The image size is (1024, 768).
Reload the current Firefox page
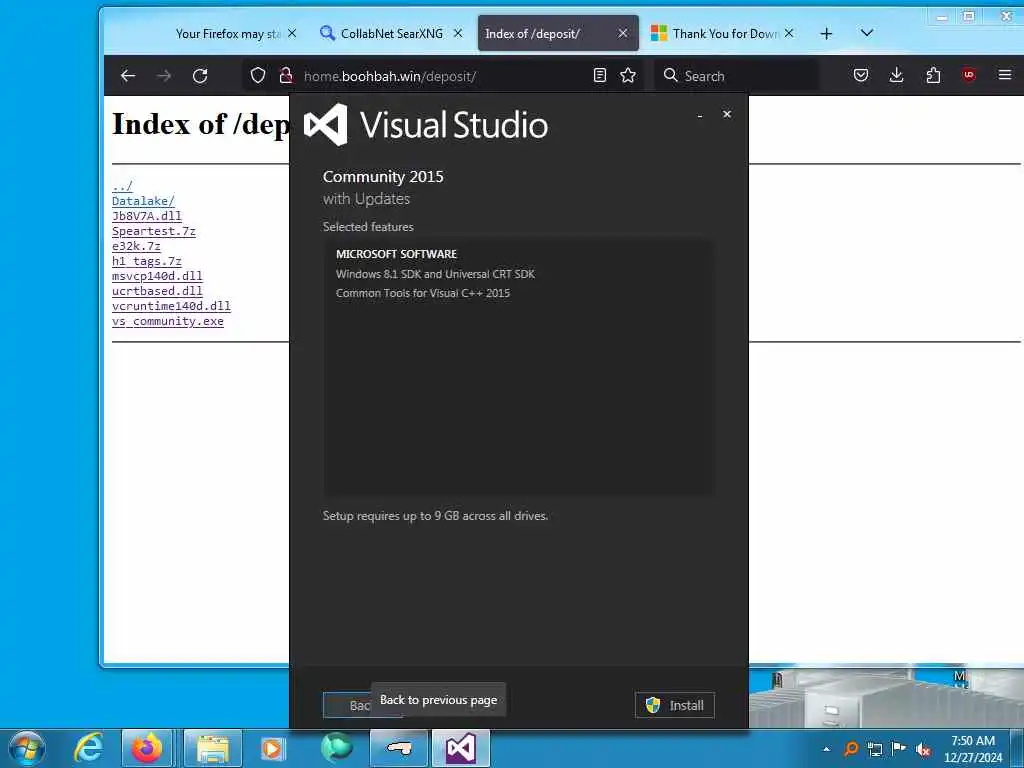click(200, 76)
